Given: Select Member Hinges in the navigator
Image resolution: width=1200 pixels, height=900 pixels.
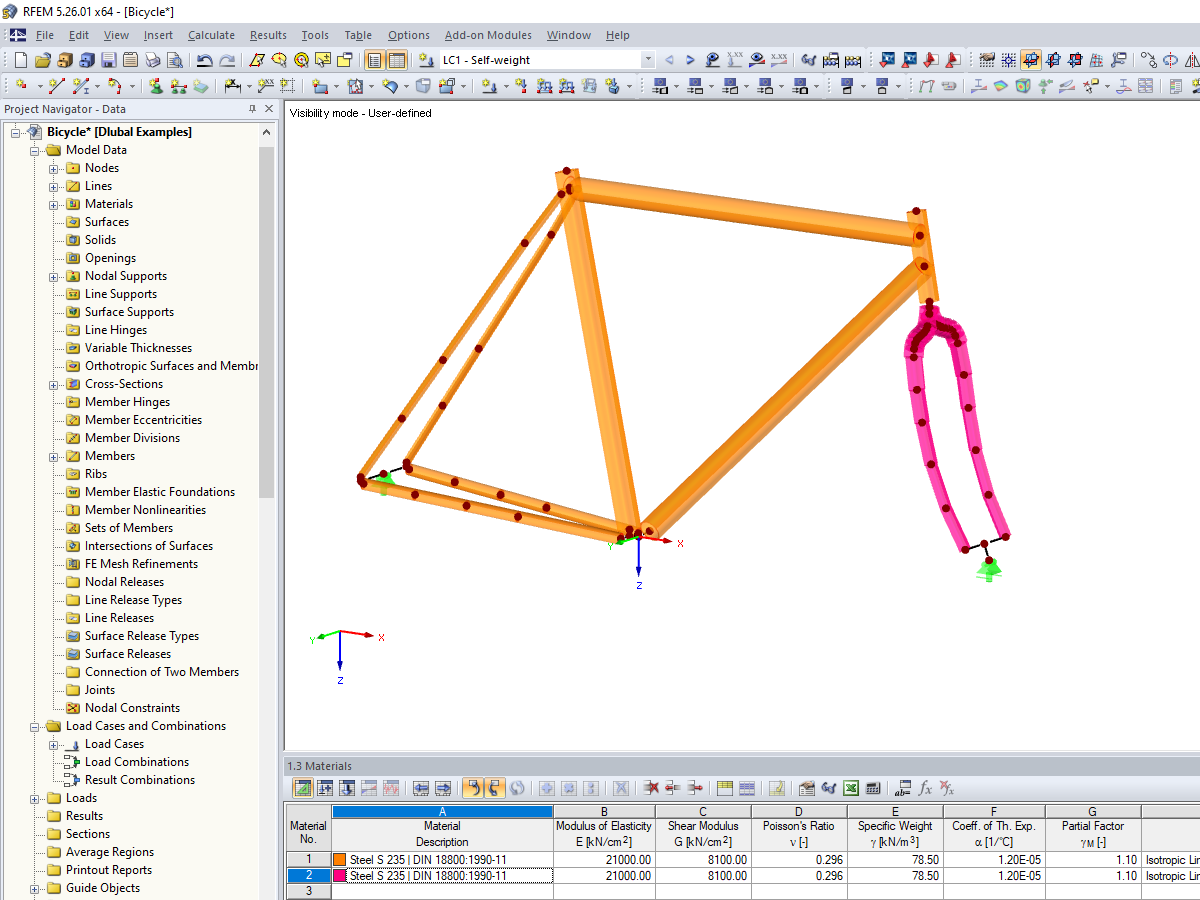Looking at the screenshot, I should coord(127,402).
